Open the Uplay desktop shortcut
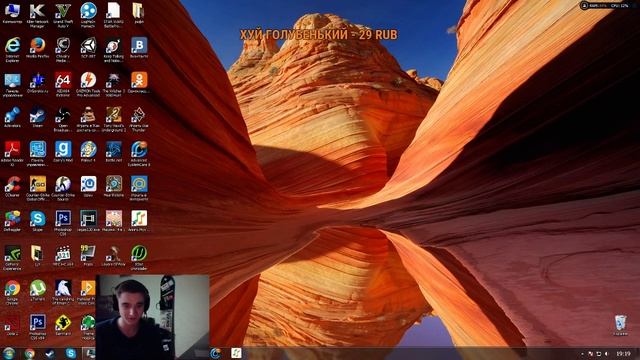Viewport: 640px width, 360px height. 88,187
